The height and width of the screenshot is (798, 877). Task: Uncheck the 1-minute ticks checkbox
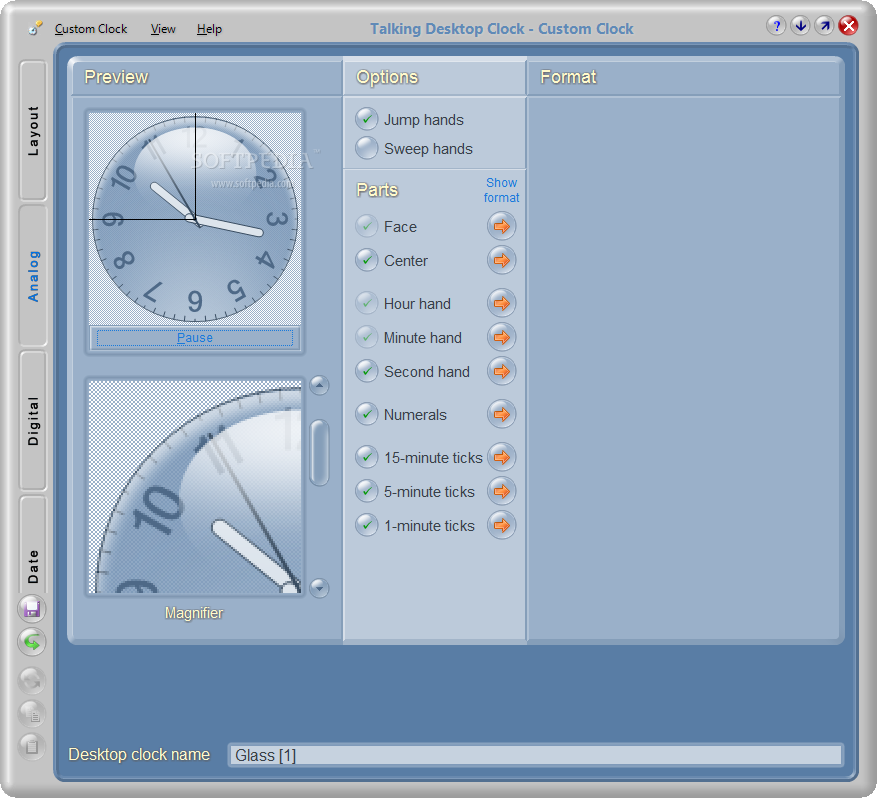(x=367, y=526)
